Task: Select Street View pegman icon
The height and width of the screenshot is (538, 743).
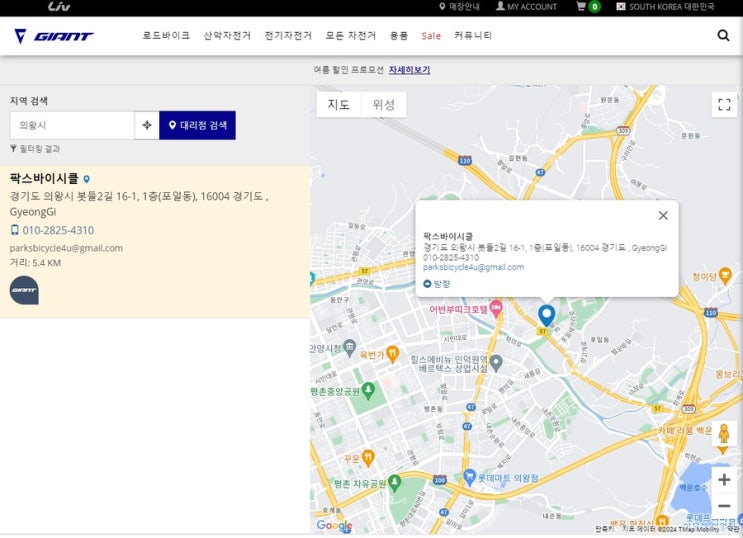Action: [724, 434]
